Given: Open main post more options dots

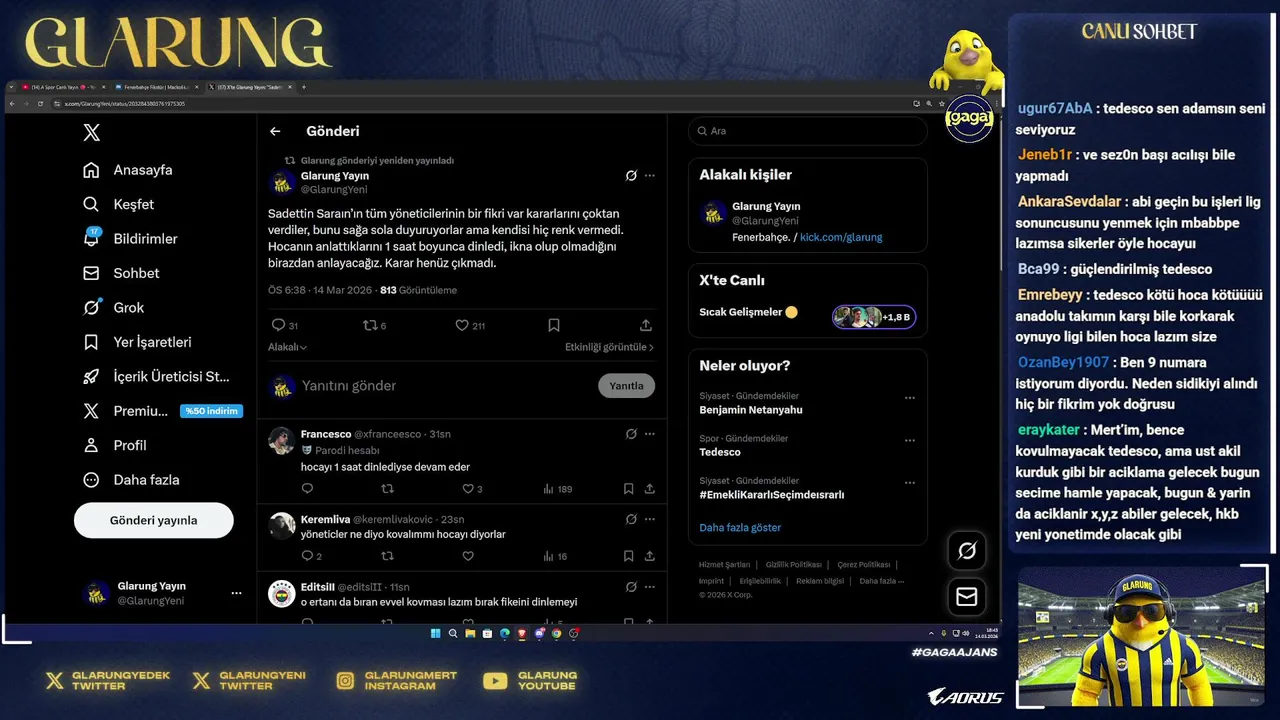Looking at the screenshot, I should point(650,175).
